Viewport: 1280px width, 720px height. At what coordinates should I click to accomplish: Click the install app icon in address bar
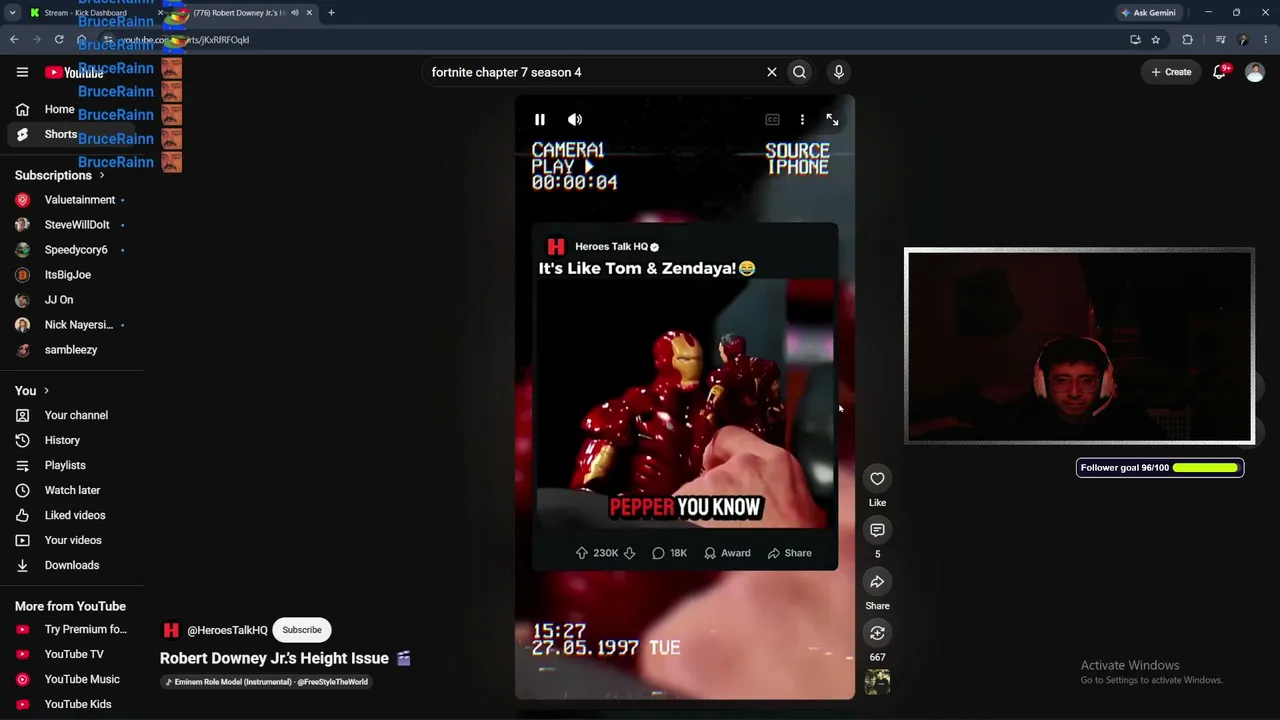pos(1135,40)
